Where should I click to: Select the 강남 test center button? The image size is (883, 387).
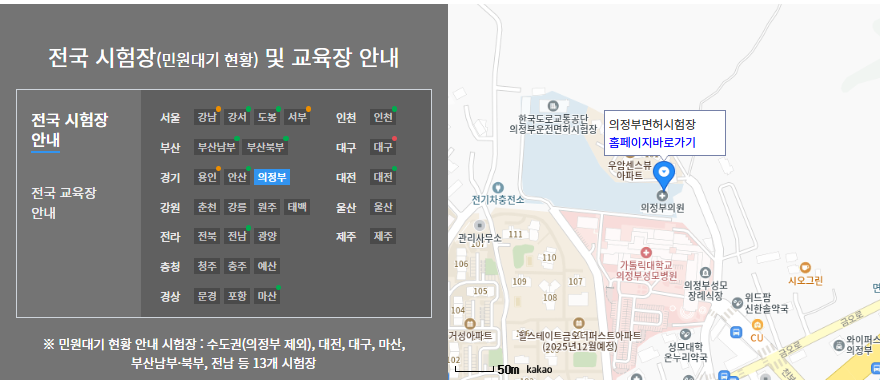207,117
